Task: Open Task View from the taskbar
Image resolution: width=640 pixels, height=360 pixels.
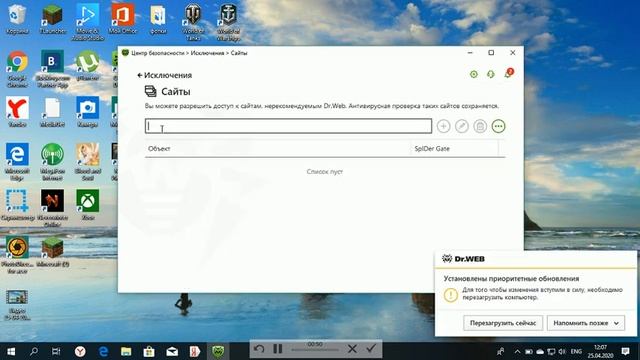Action: [x=56, y=351]
